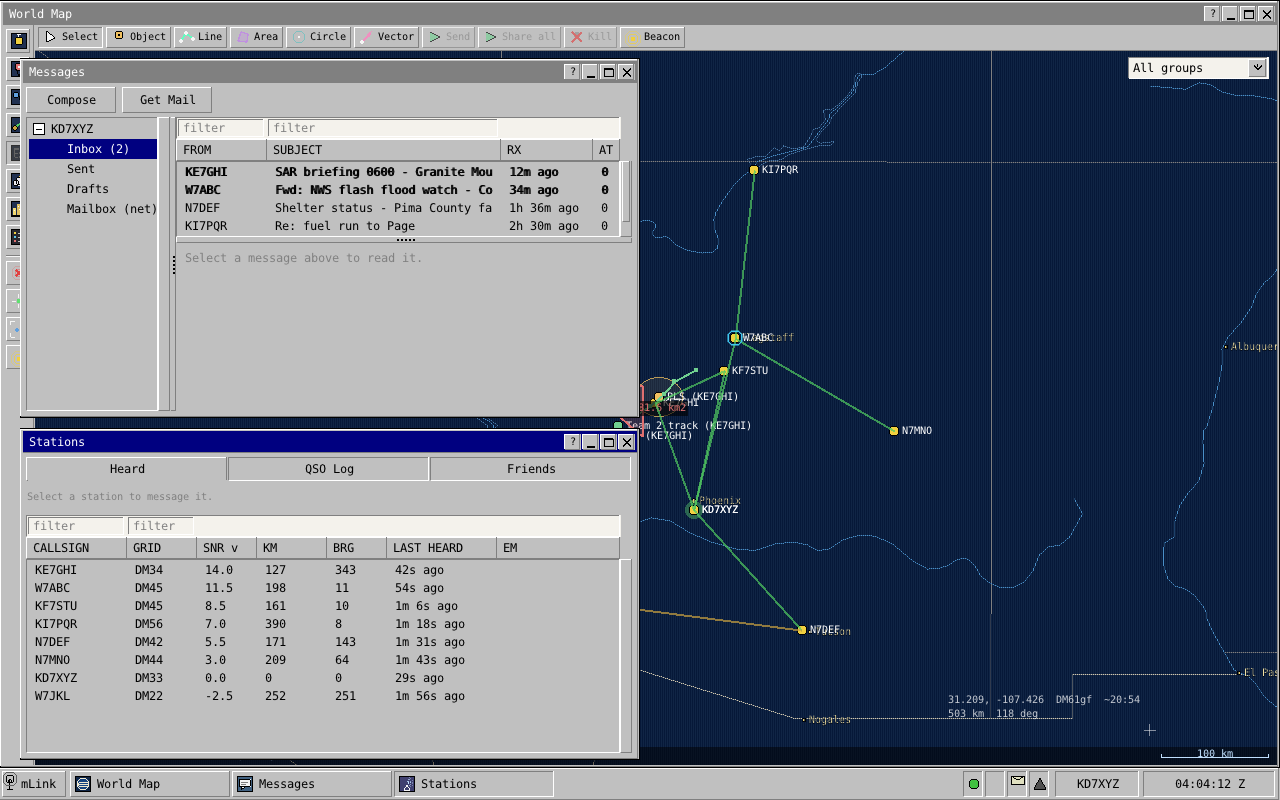The width and height of the screenshot is (1280, 800).
Task: Pick the Line drawing tool
Action: tap(200, 37)
